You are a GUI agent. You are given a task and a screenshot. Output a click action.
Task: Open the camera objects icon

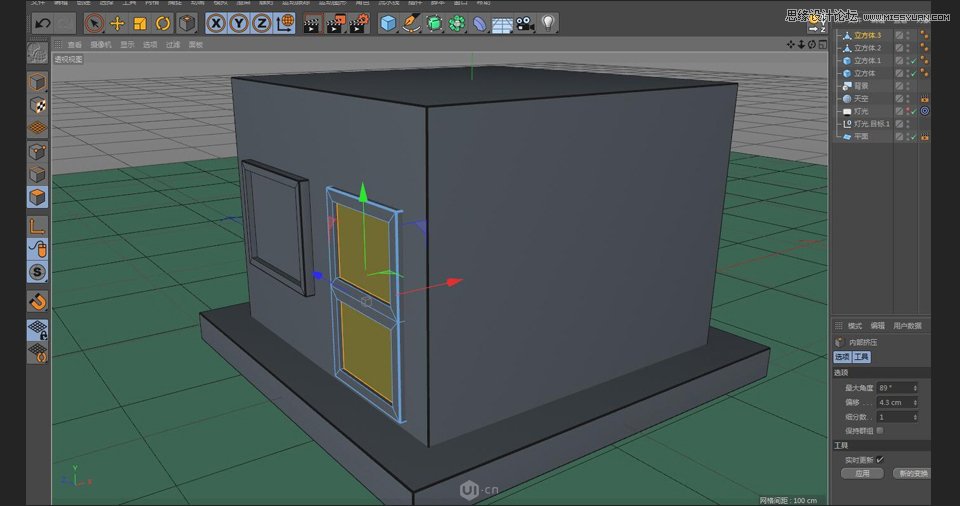pyautogui.click(x=525, y=24)
